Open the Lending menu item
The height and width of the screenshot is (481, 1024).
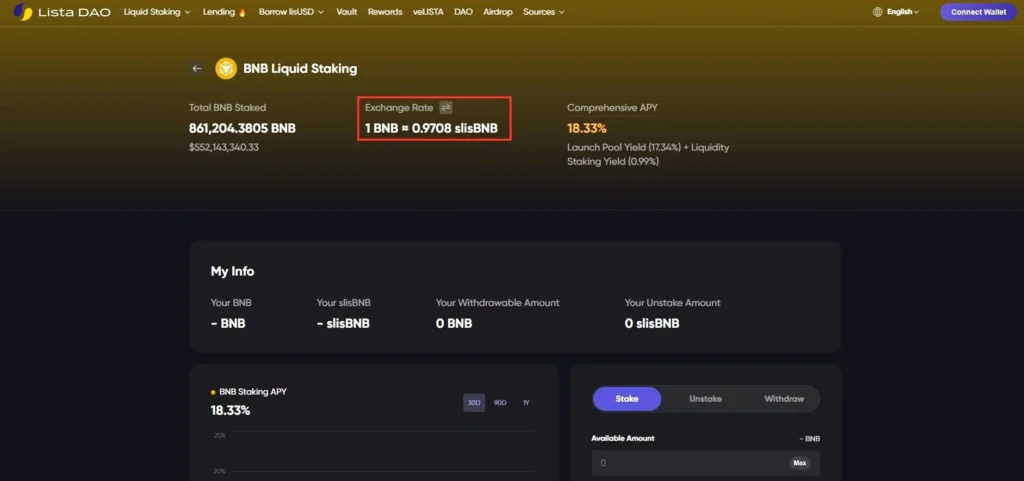[x=225, y=12]
